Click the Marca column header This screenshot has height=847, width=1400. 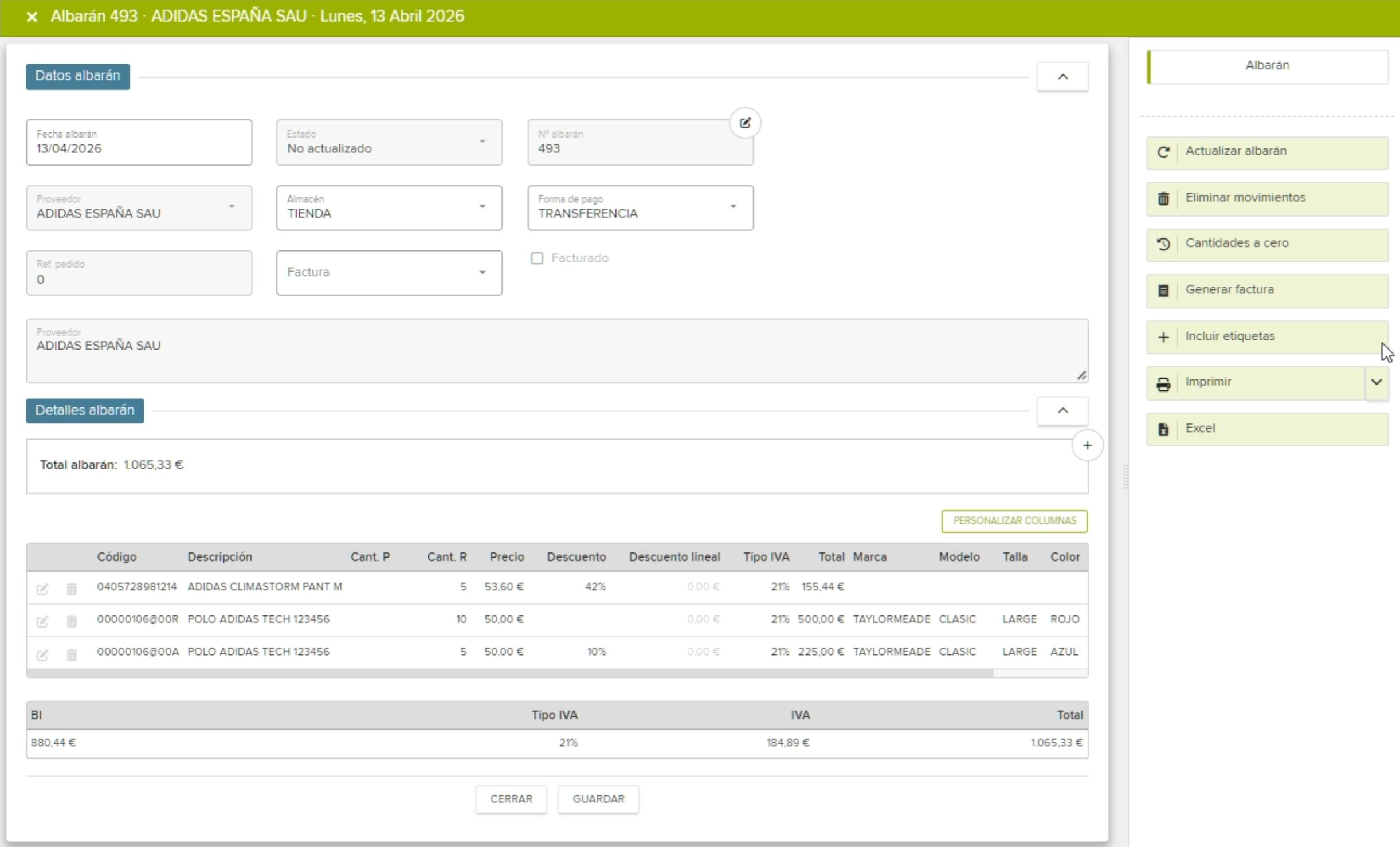tap(869, 557)
